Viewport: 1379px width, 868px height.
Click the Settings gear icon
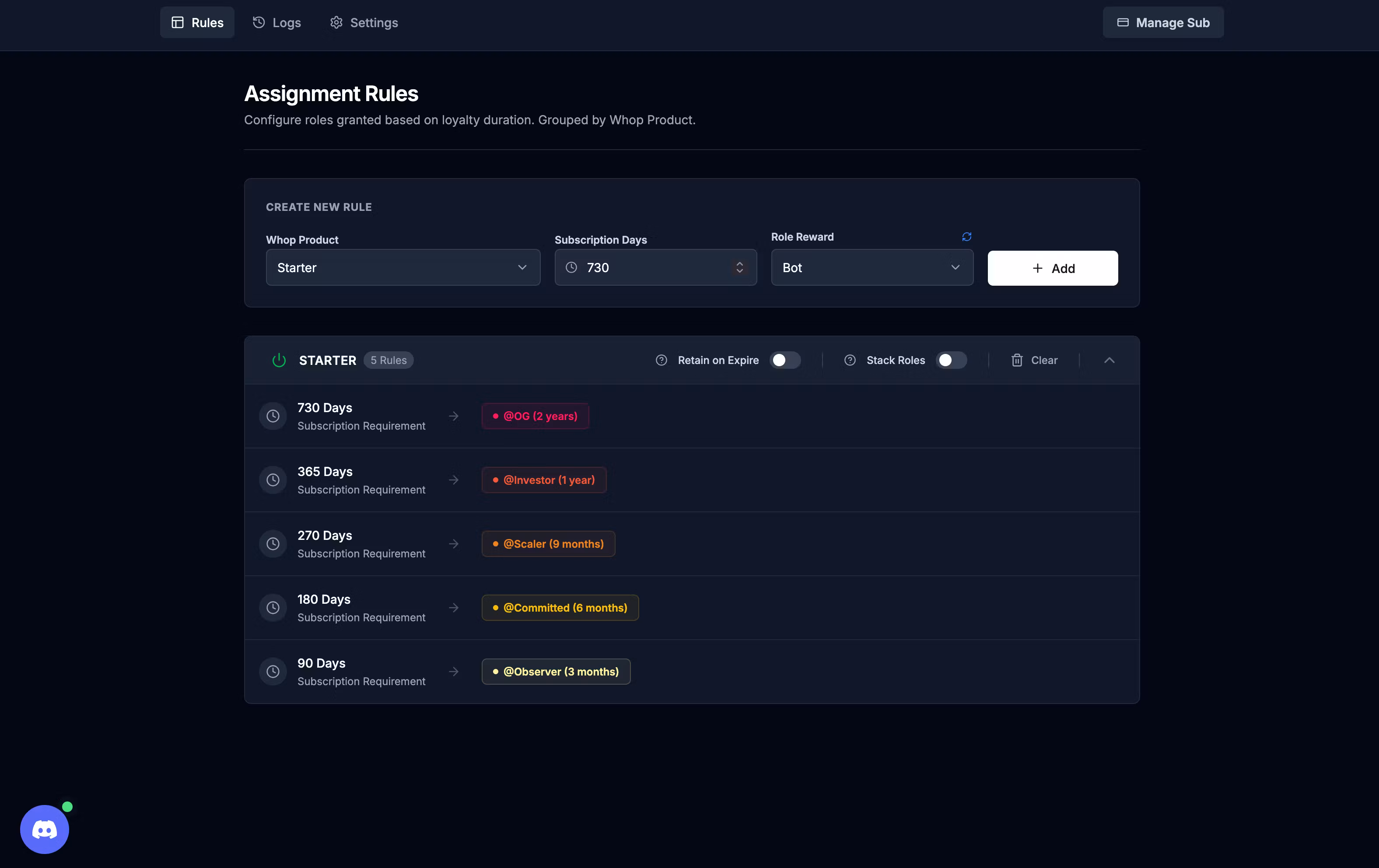point(336,22)
